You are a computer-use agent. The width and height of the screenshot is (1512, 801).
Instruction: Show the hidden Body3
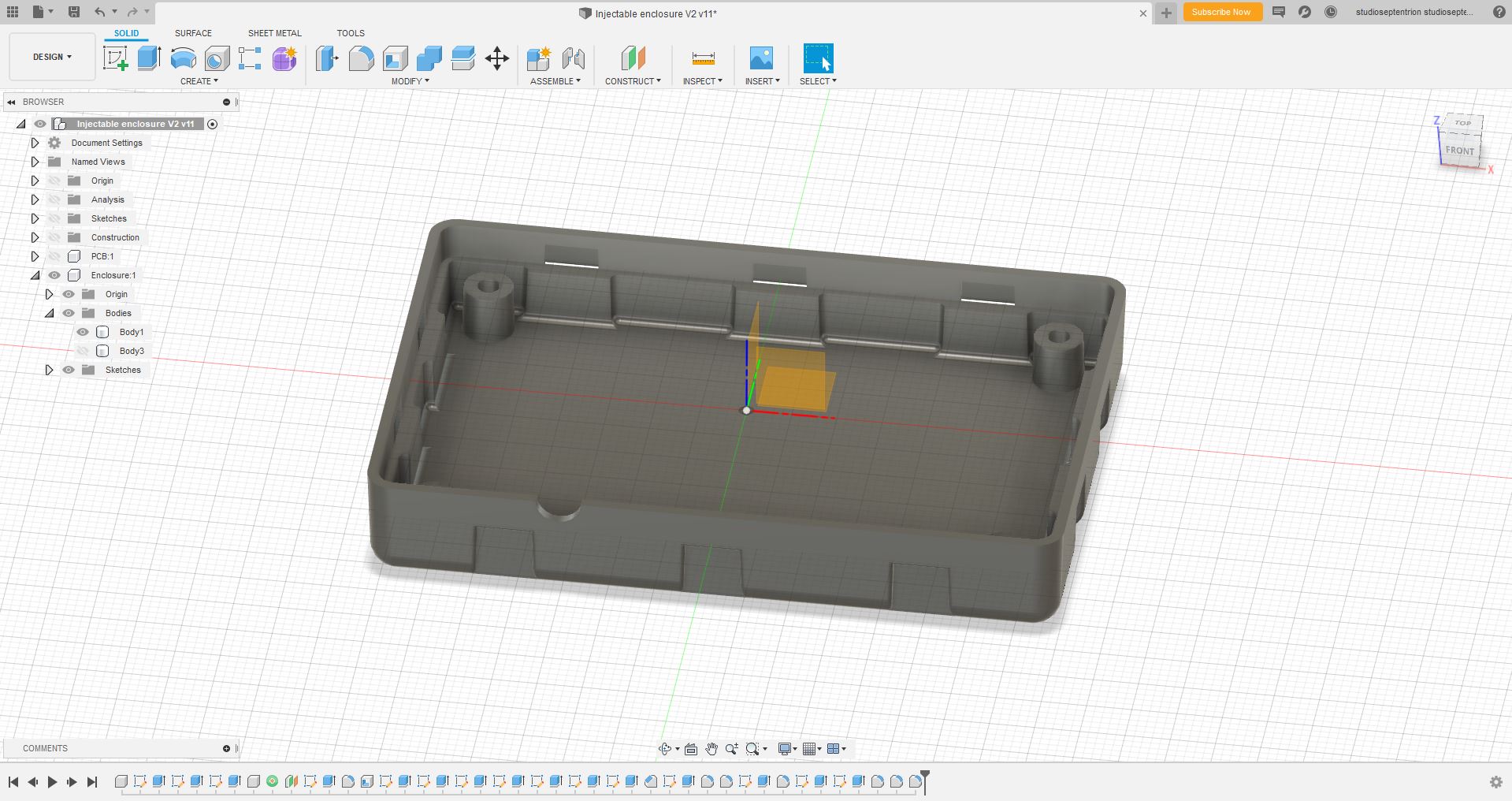tap(83, 351)
